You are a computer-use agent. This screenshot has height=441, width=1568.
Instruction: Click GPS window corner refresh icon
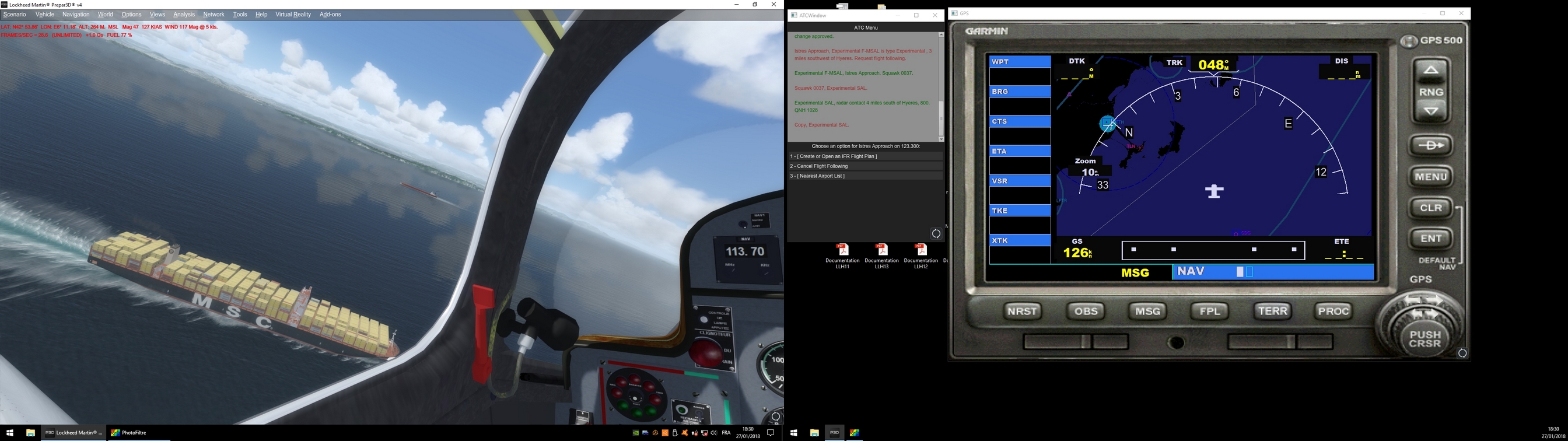(x=1462, y=353)
